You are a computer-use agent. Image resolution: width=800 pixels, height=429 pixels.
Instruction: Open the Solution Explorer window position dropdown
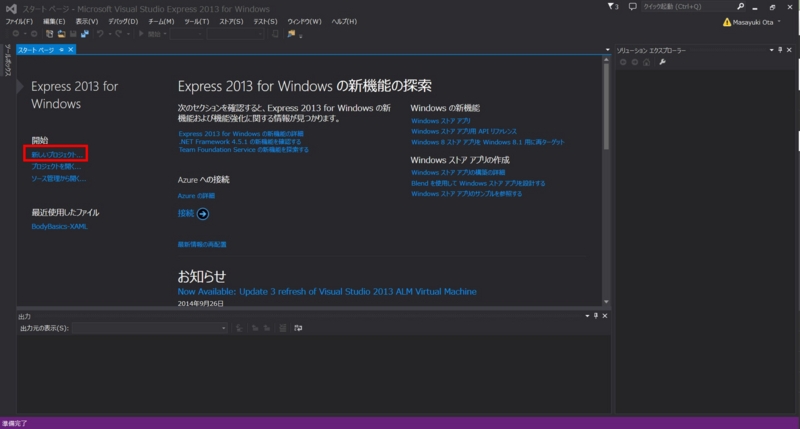point(771,50)
